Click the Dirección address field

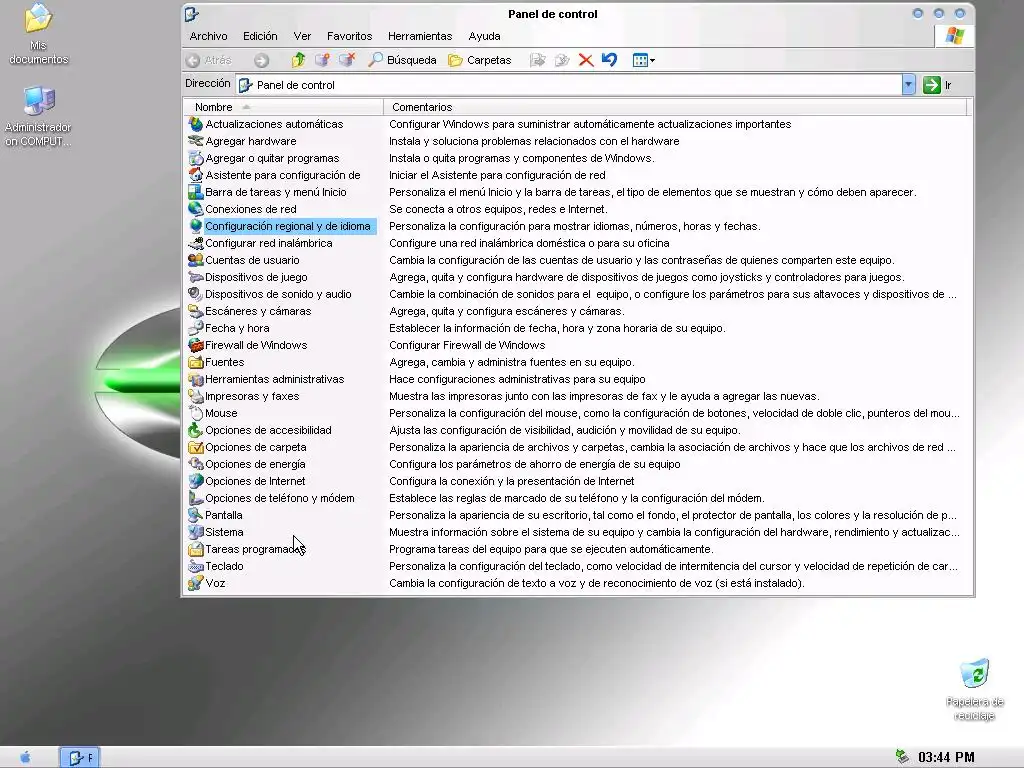(568, 84)
